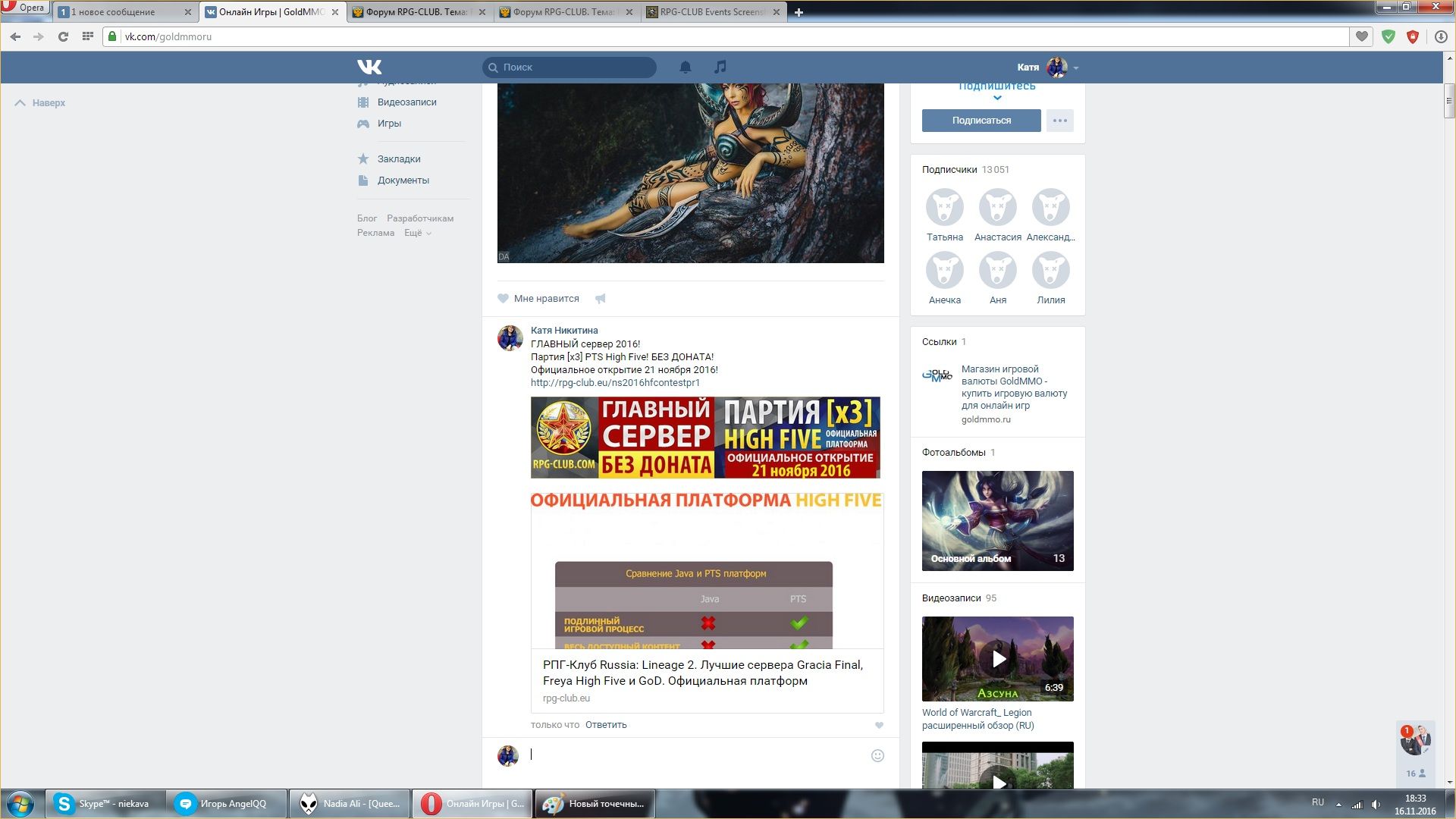Click the VK logo in header

coord(369,67)
